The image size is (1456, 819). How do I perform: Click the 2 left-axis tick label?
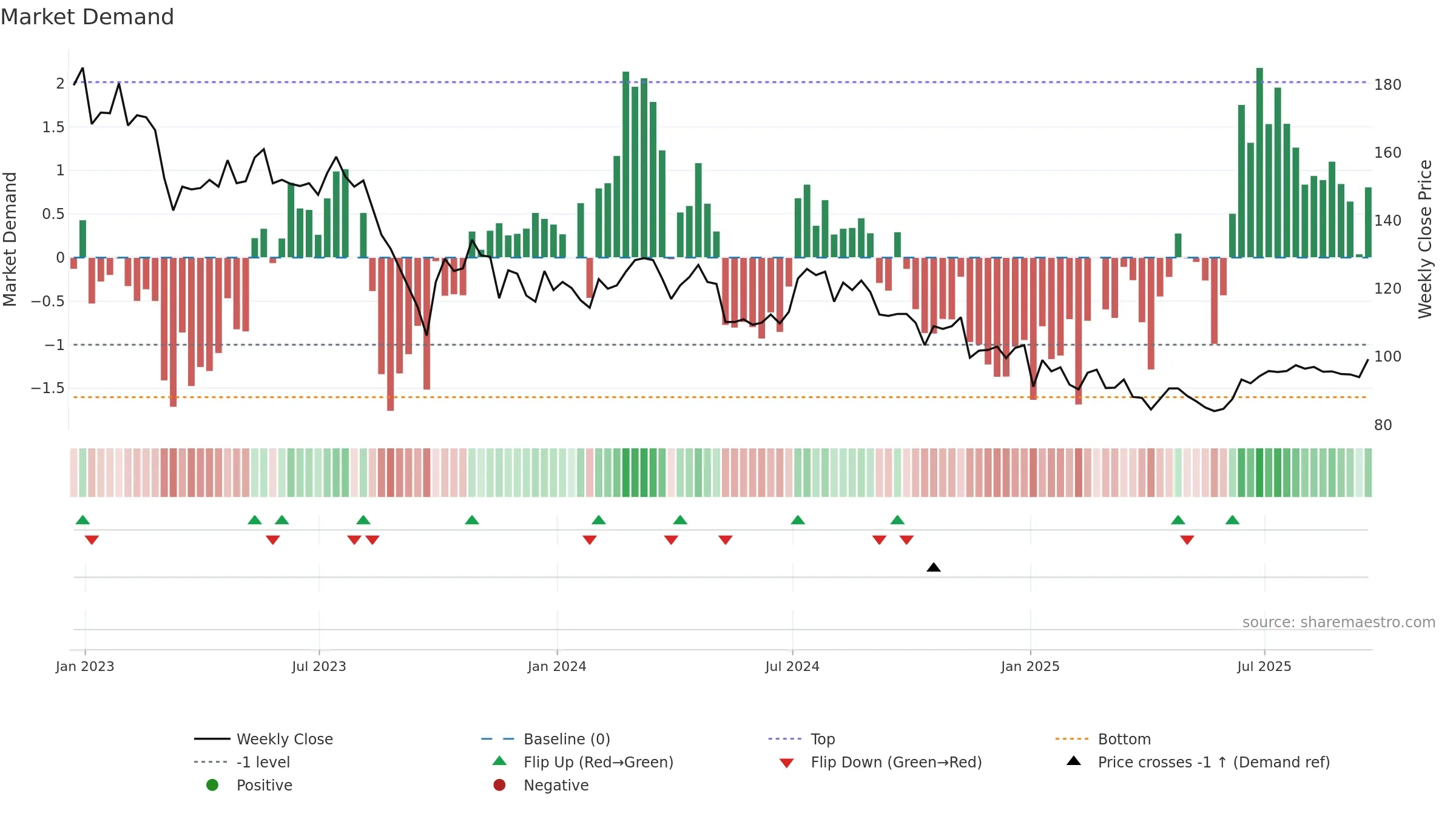pos(60,83)
